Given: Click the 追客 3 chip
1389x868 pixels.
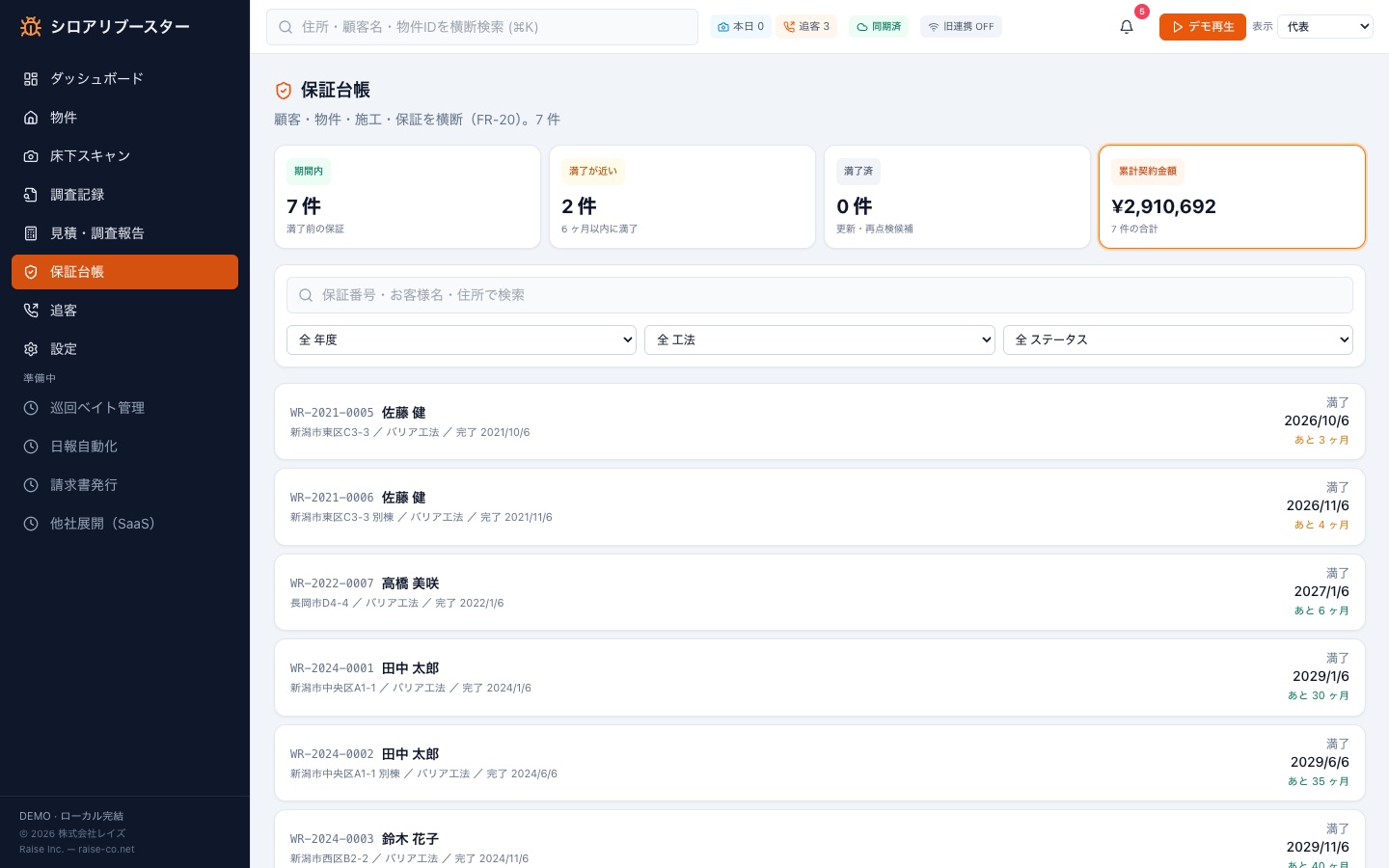Looking at the screenshot, I should [806, 27].
